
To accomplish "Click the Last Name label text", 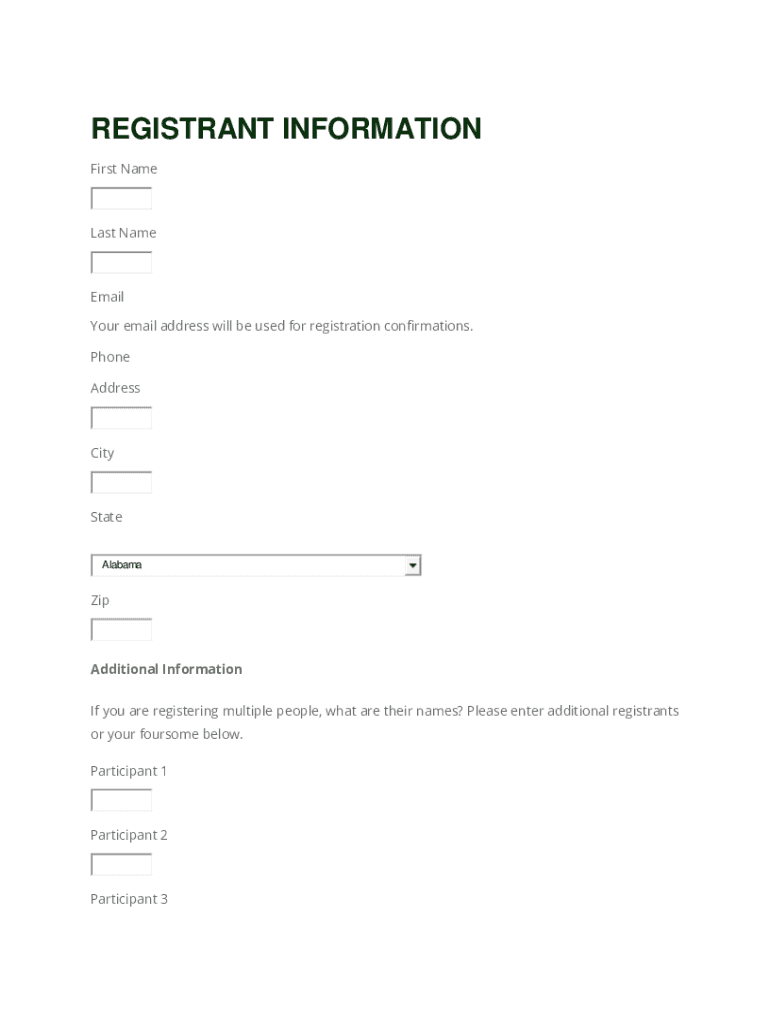I will click(123, 233).
